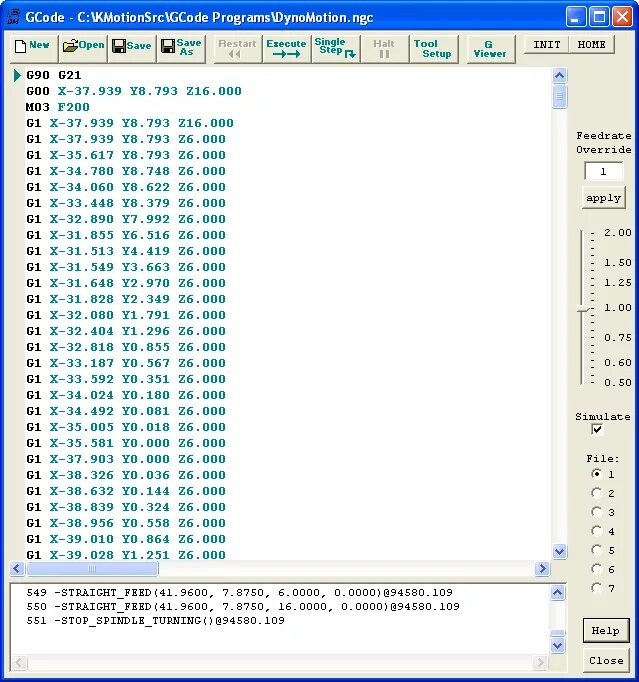
Task: Click the code editor scroll up arrow
Action: click(559, 76)
